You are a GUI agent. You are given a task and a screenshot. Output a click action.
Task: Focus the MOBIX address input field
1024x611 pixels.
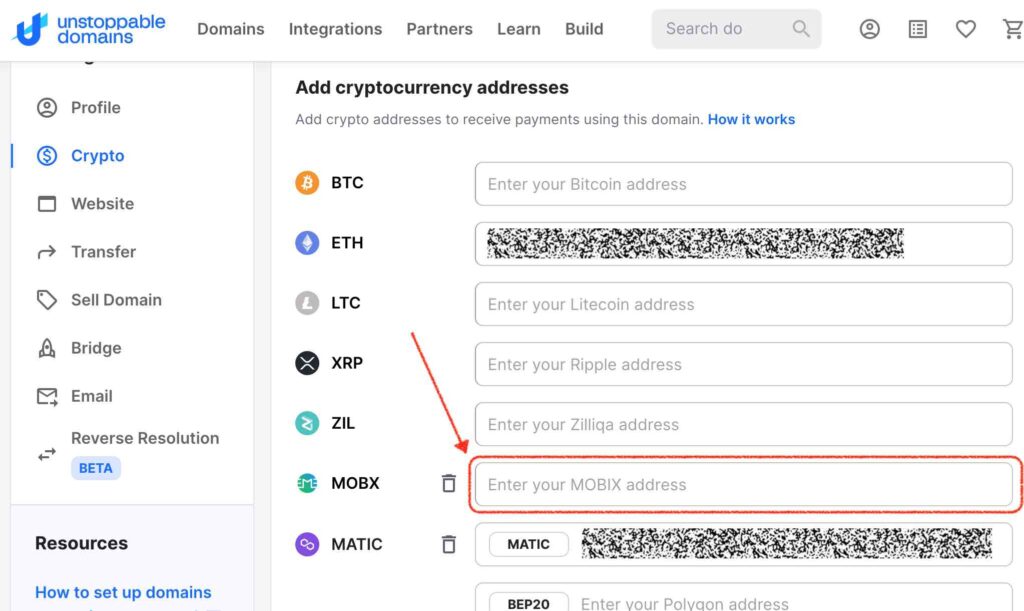coord(743,484)
